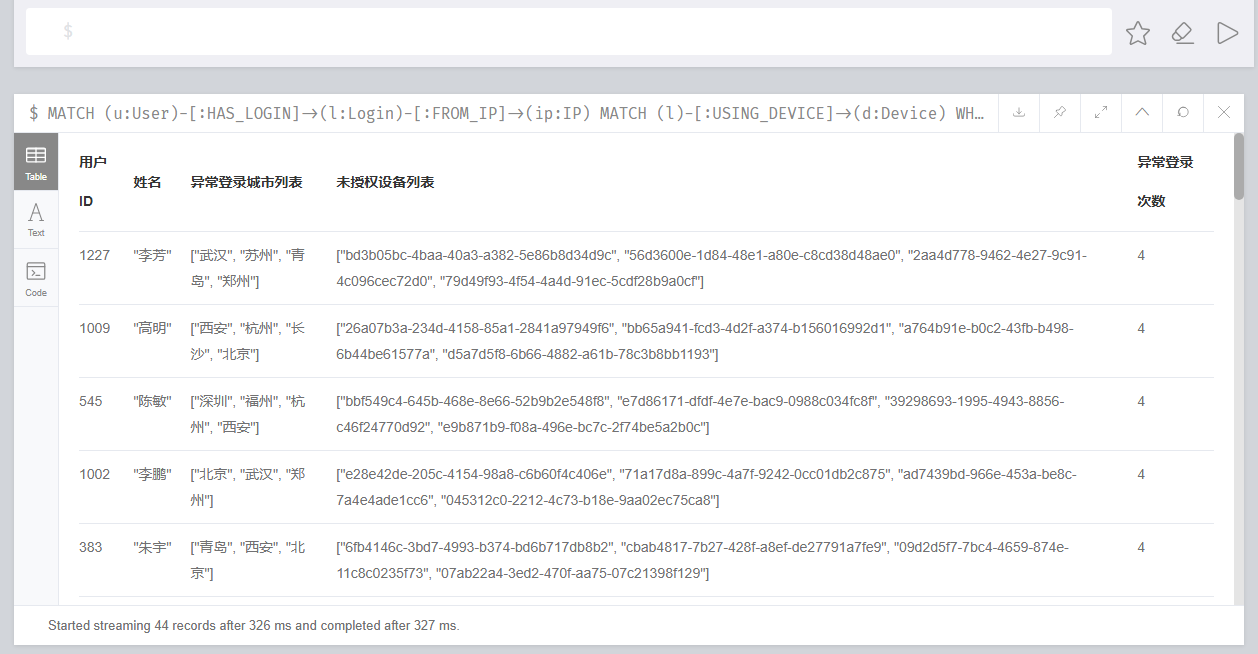Select the row with user ID 1227
Image resolution: width=1258 pixels, height=654 pixels.
coord(95,256)
